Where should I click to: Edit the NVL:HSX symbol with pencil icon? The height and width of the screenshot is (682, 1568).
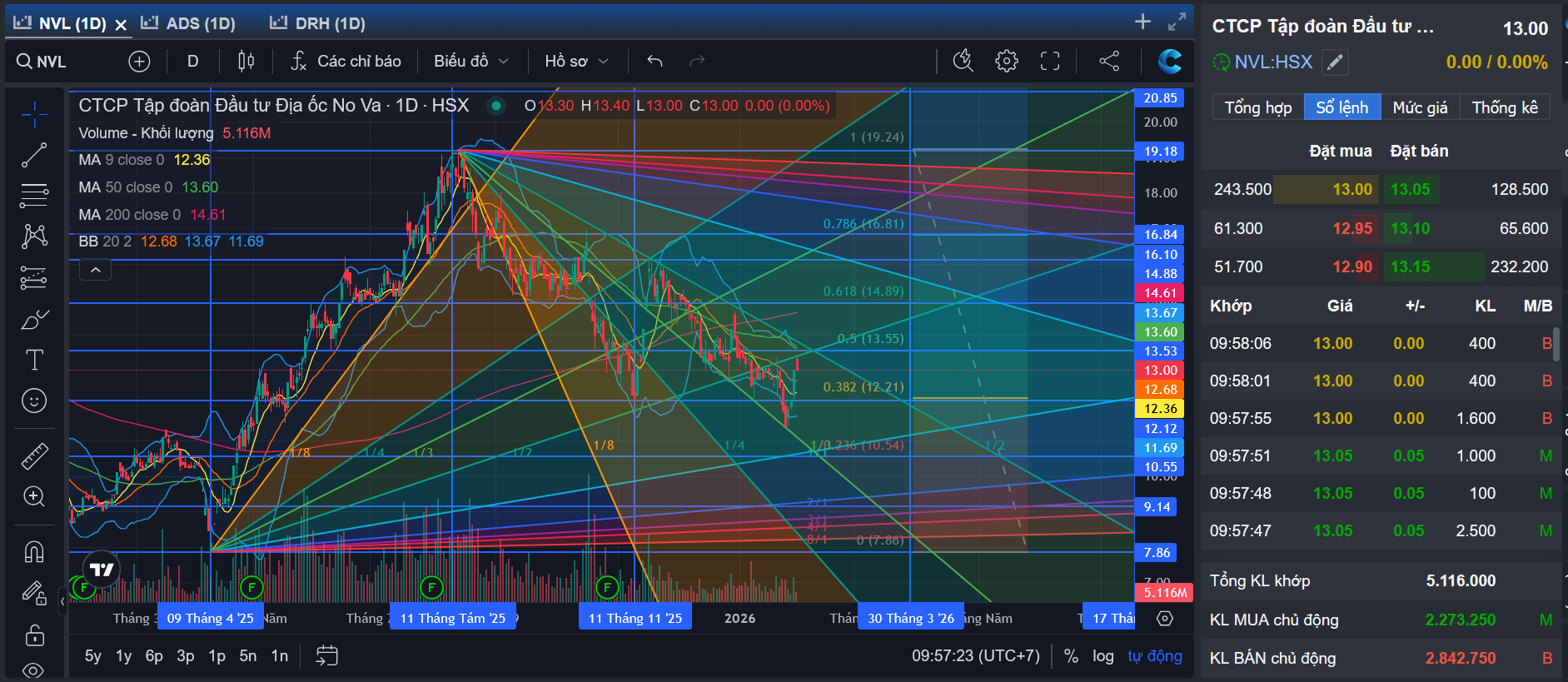(x=1335, y=62)
